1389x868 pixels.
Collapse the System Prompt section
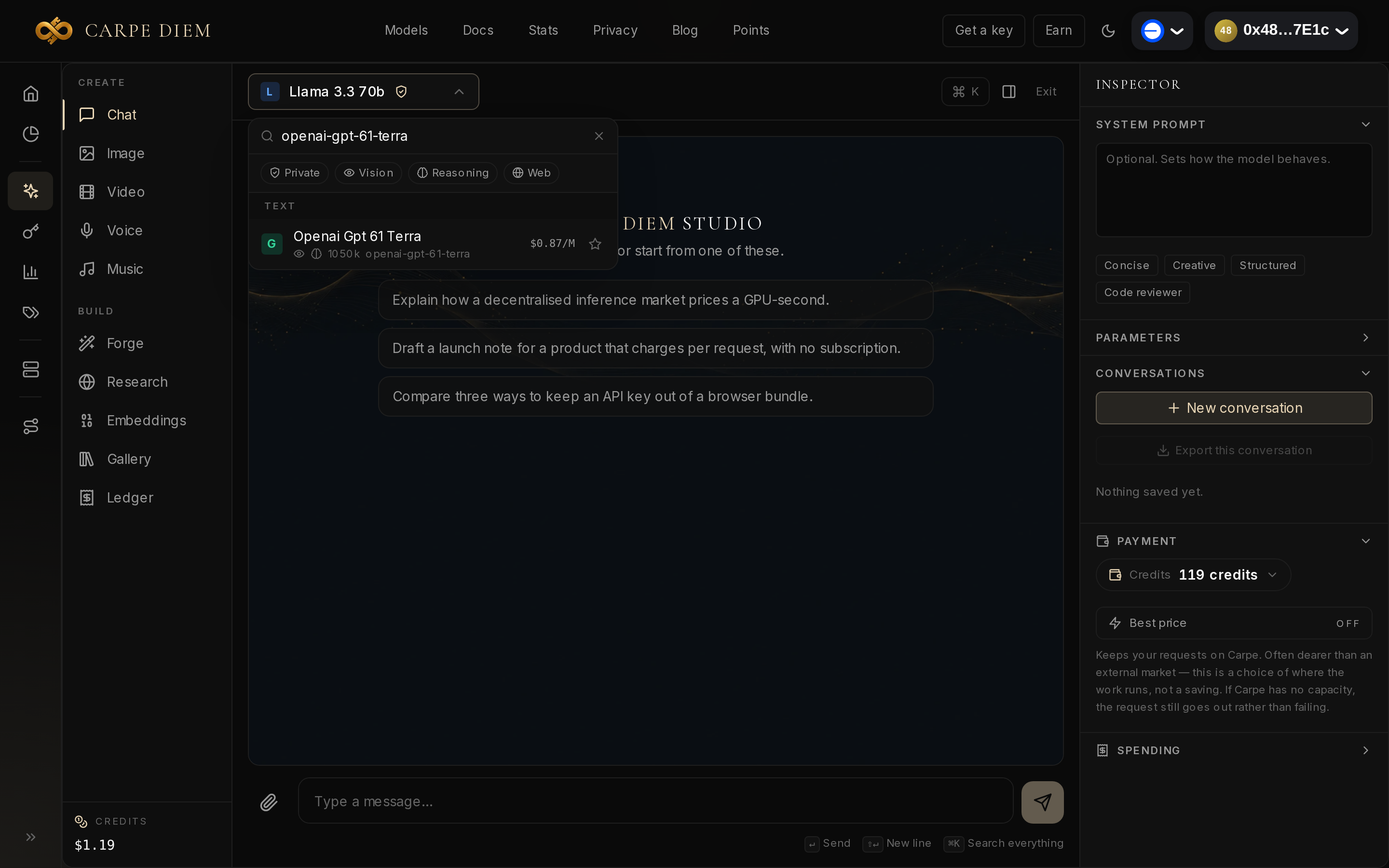tap(1233, 124)
